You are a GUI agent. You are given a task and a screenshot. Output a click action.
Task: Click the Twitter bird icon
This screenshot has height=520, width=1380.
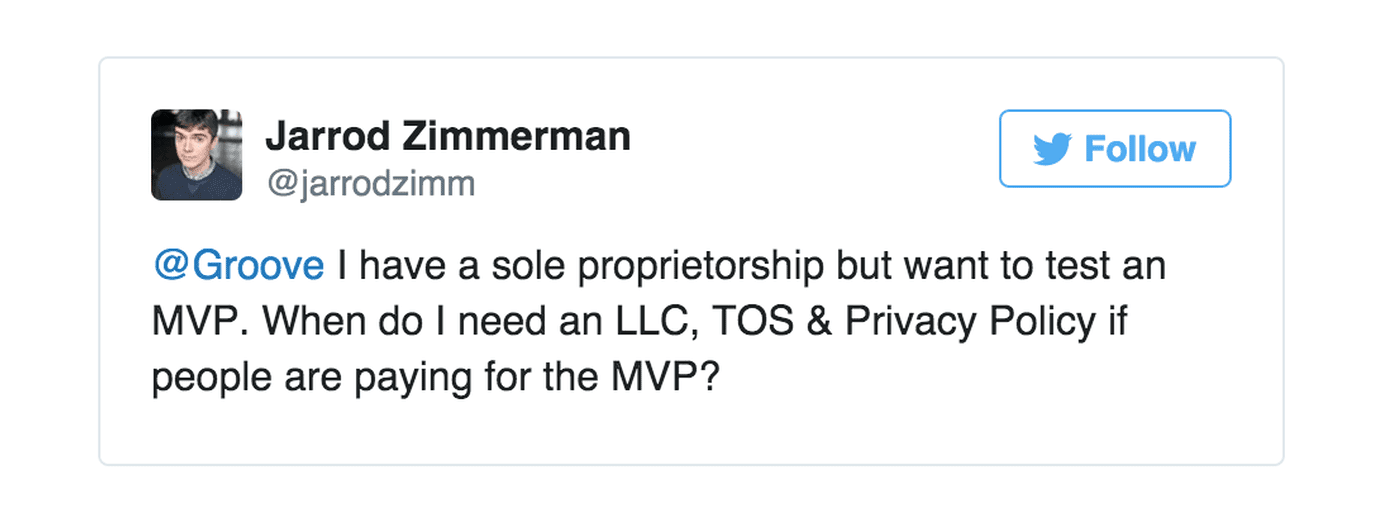point(1053,150)
